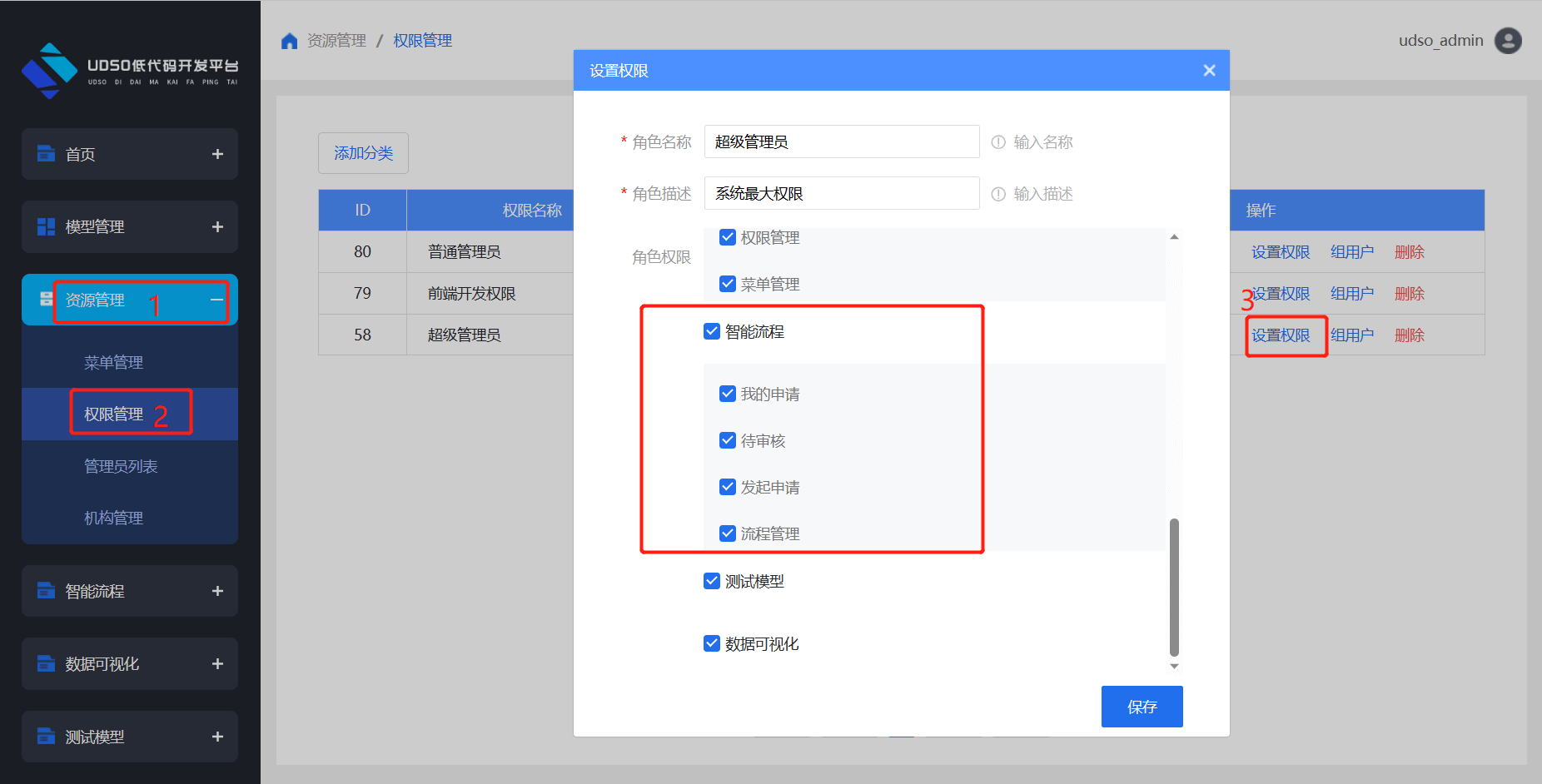1542x784 pixels.
Task: Toggle the 我的申请 checkbox
Action: [728, 394]
